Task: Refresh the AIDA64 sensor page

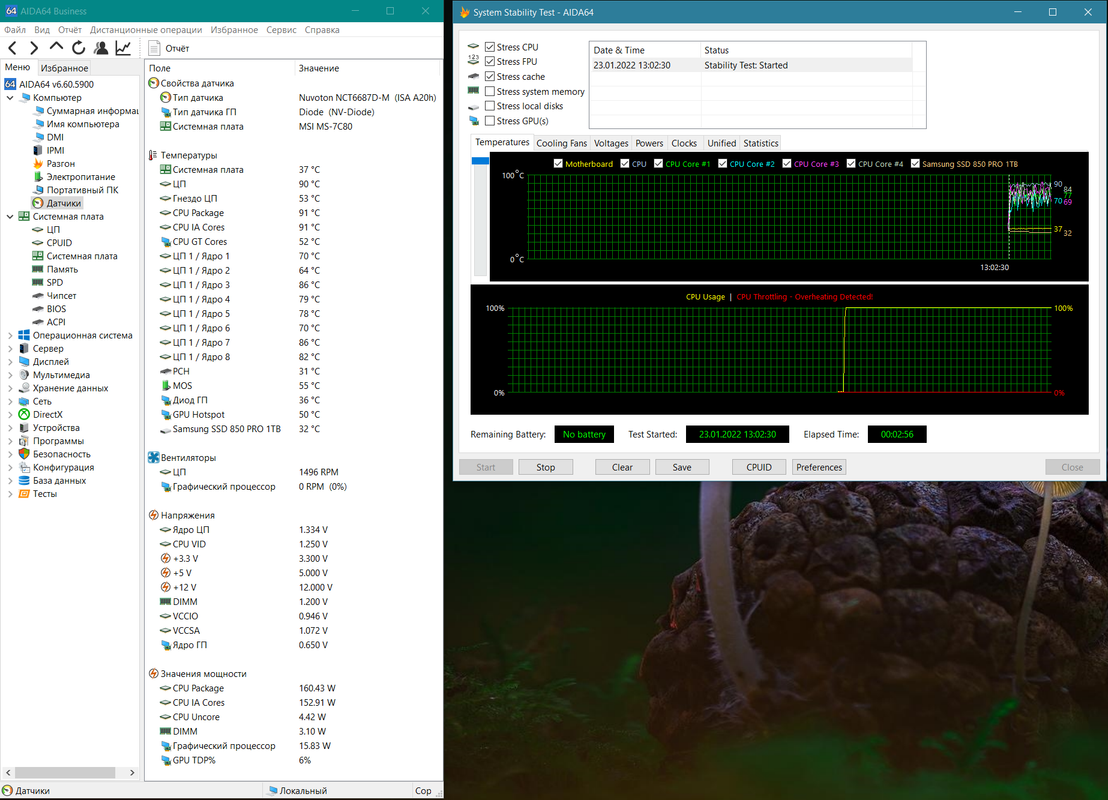Action: click(78, 48)
